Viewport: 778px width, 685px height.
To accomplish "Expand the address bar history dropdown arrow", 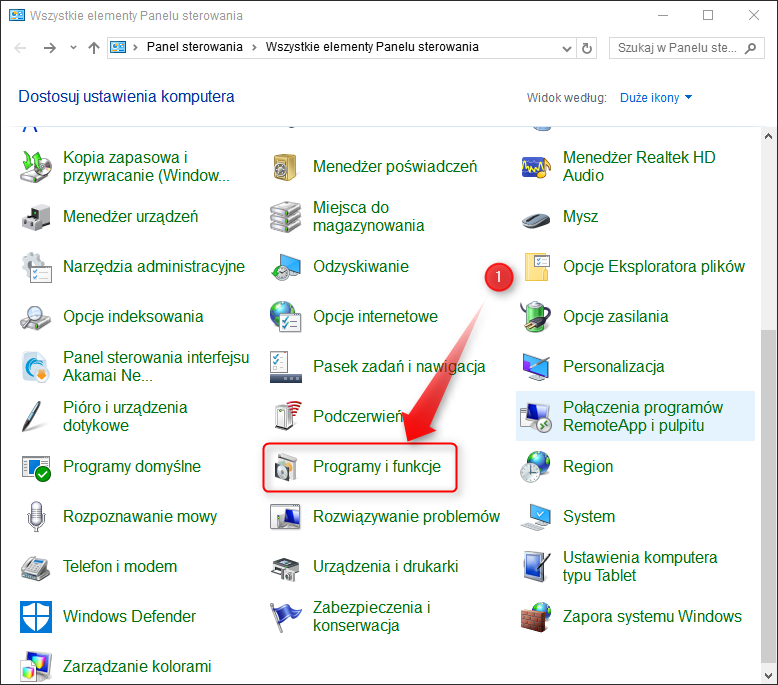I will 565,48.
